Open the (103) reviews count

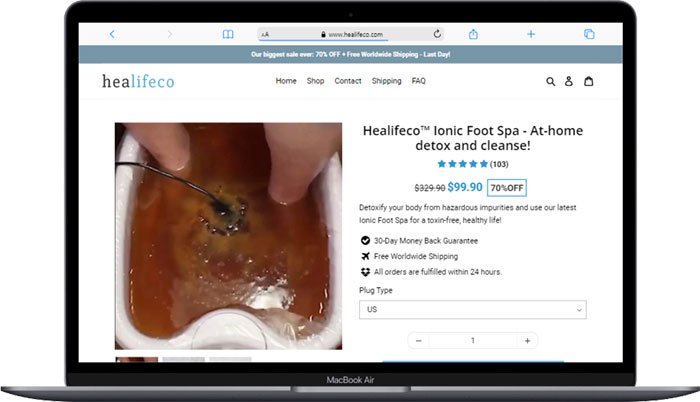click(499, 164)
